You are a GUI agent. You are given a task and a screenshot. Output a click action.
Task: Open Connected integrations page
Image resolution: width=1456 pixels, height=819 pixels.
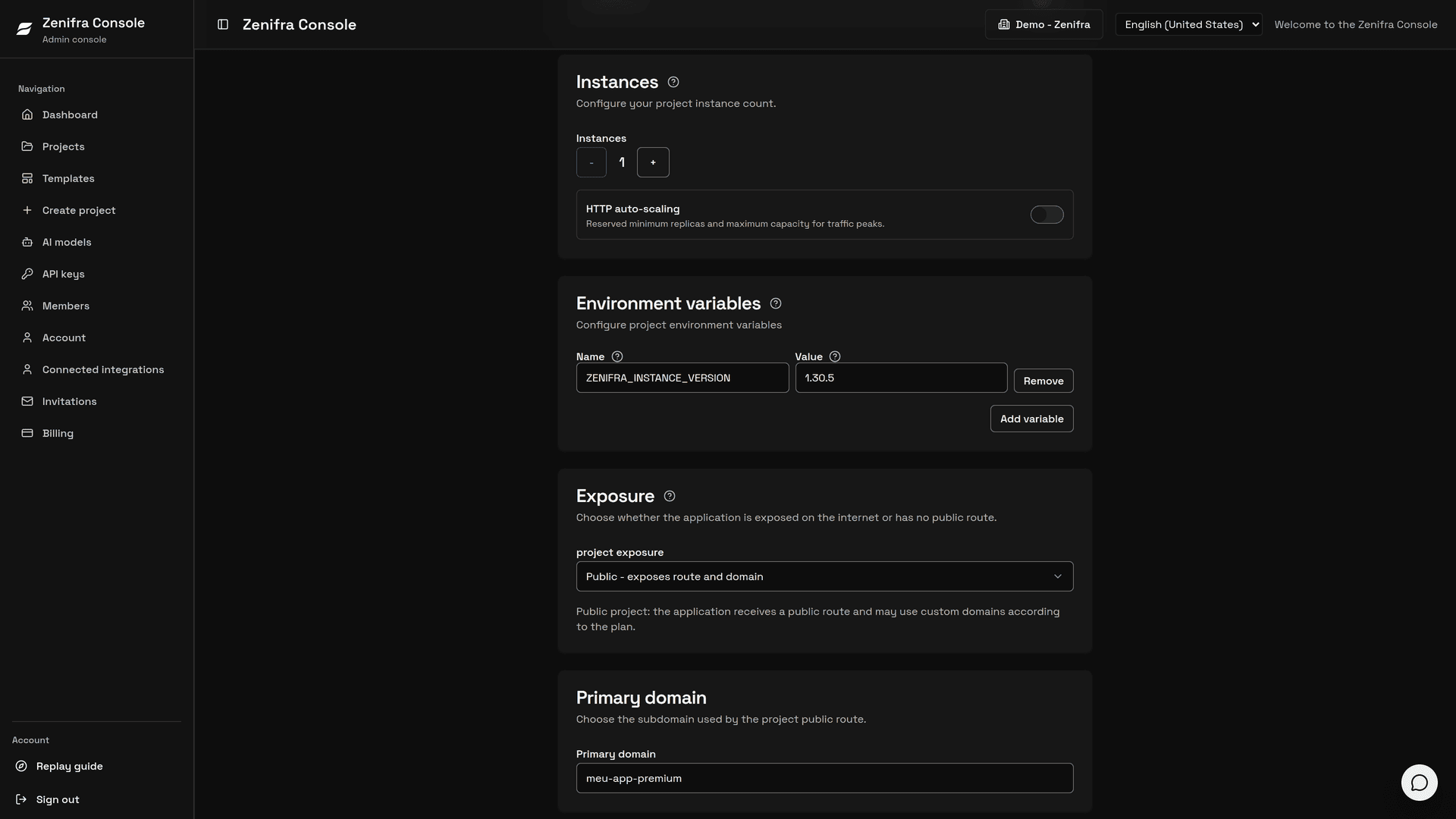96,369
